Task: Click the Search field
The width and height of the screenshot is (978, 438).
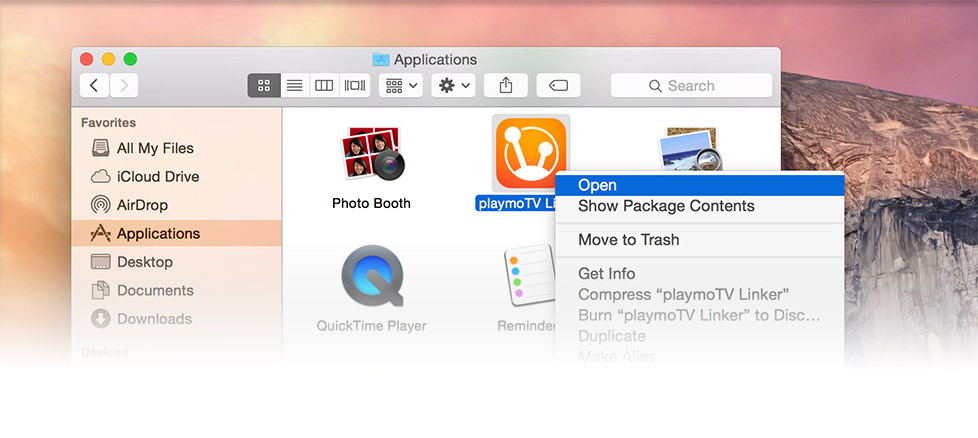Action: (x=691, y=85)
